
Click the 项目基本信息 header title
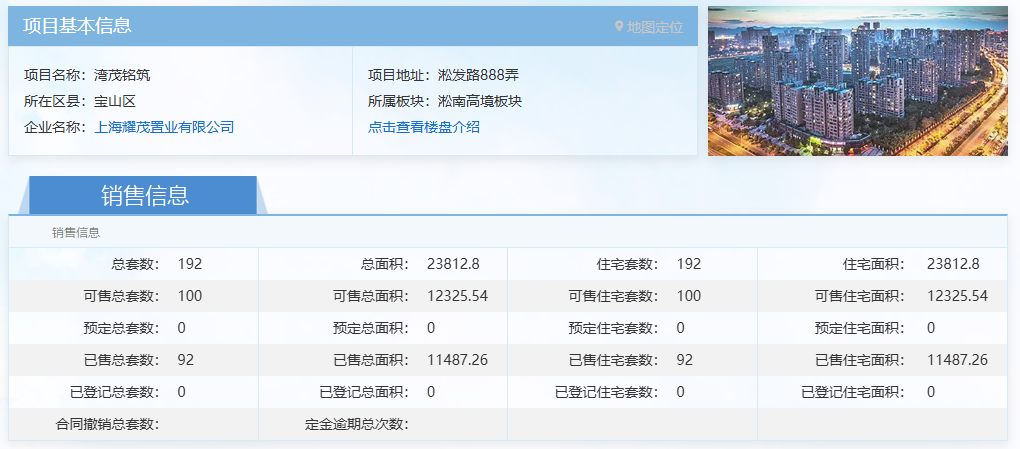pyautogui.click(x=77, y=25)
